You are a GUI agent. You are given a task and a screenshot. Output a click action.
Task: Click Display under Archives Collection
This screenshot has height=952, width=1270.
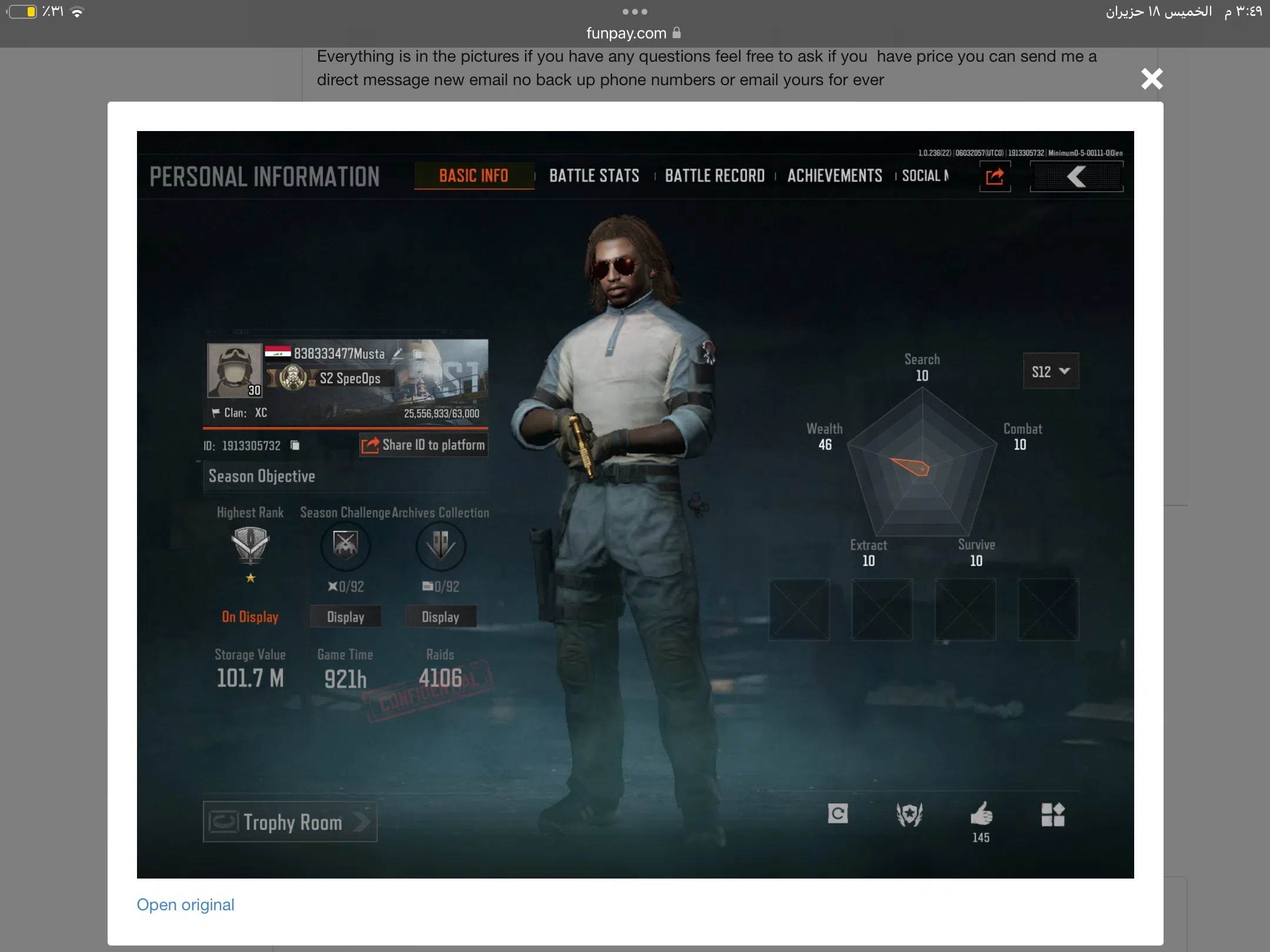point(440,616)
